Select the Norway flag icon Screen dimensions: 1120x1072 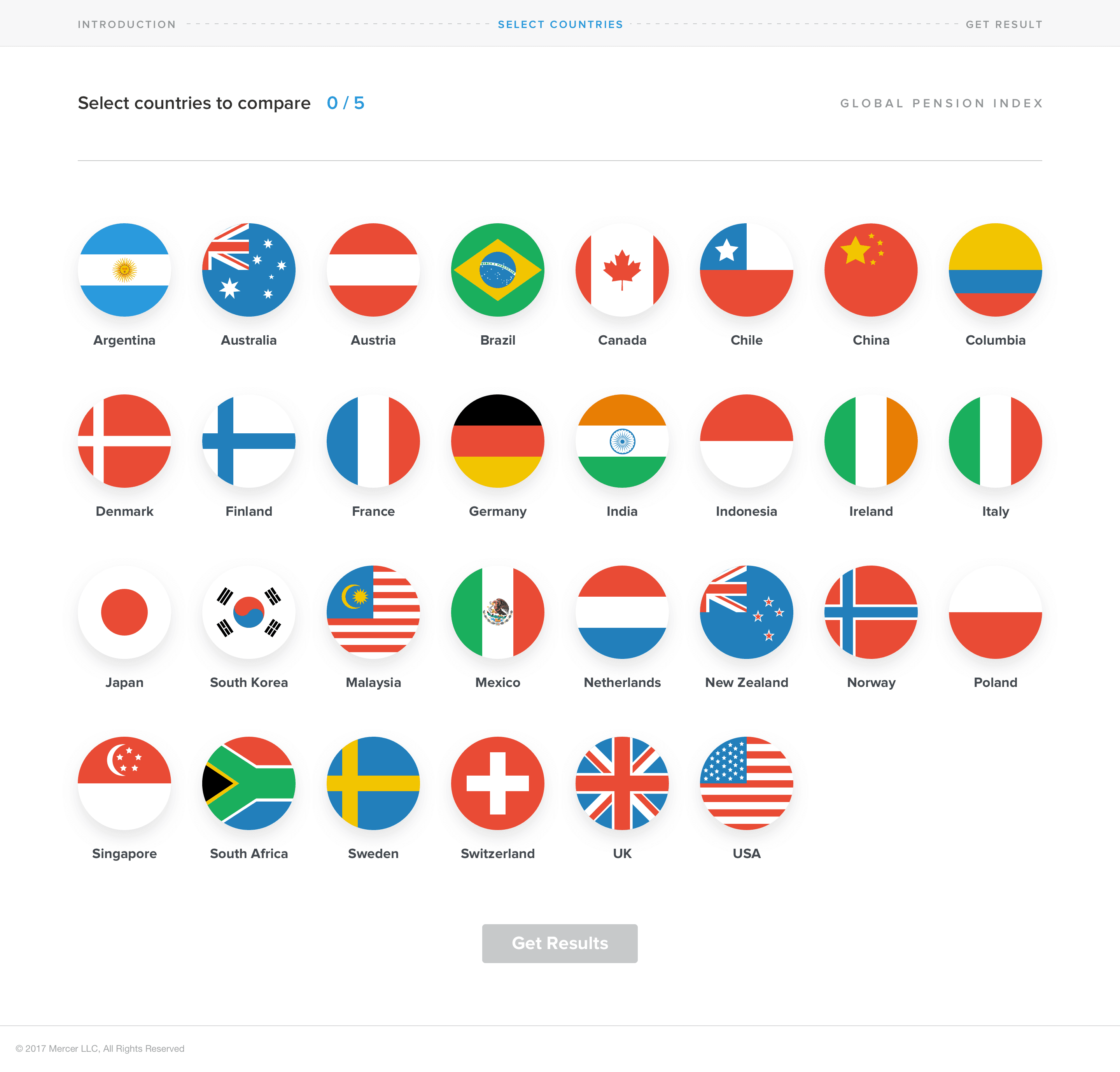pyautogui.click(x=871, y=626)
